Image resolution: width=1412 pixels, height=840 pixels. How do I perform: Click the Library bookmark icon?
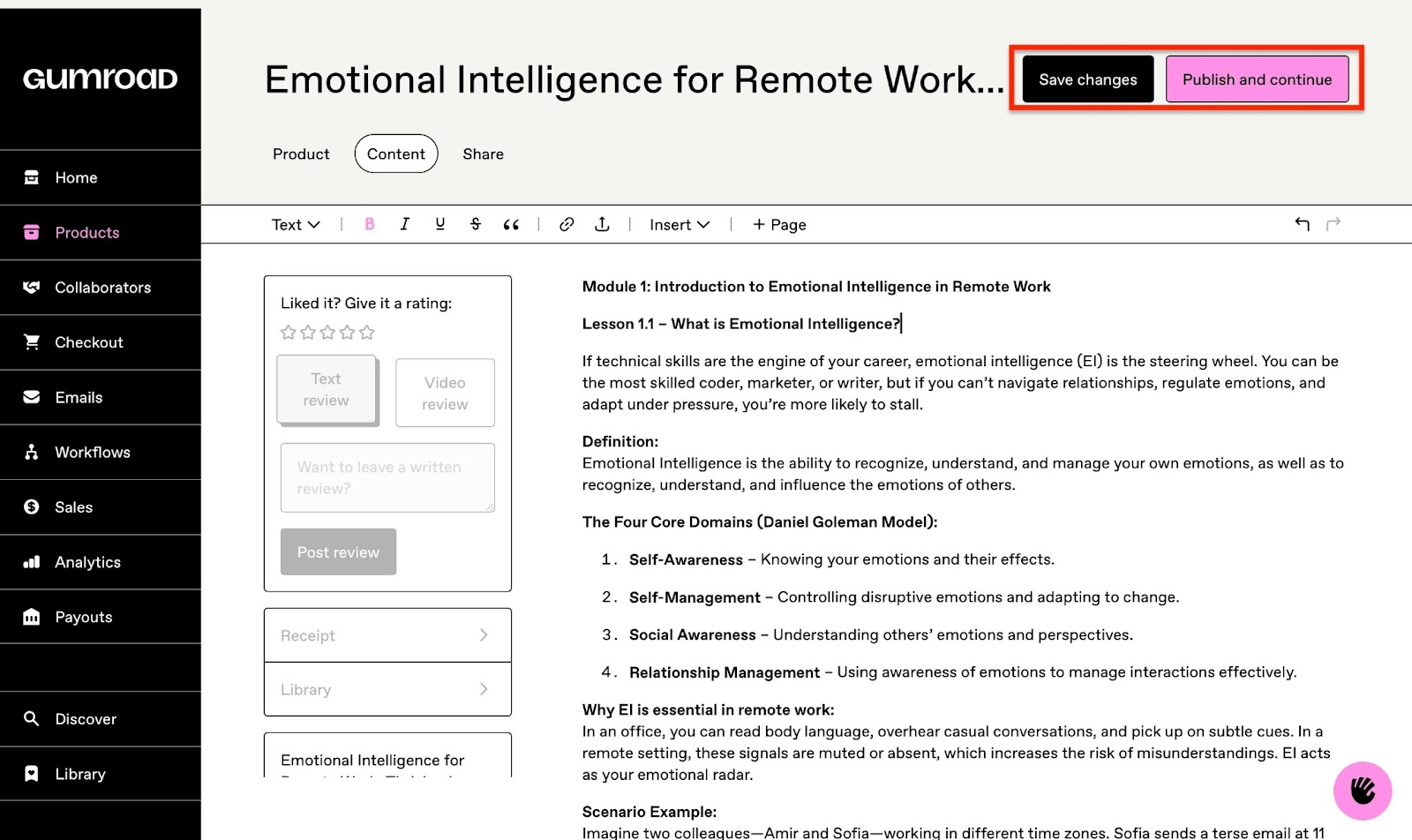coord(32,774)
